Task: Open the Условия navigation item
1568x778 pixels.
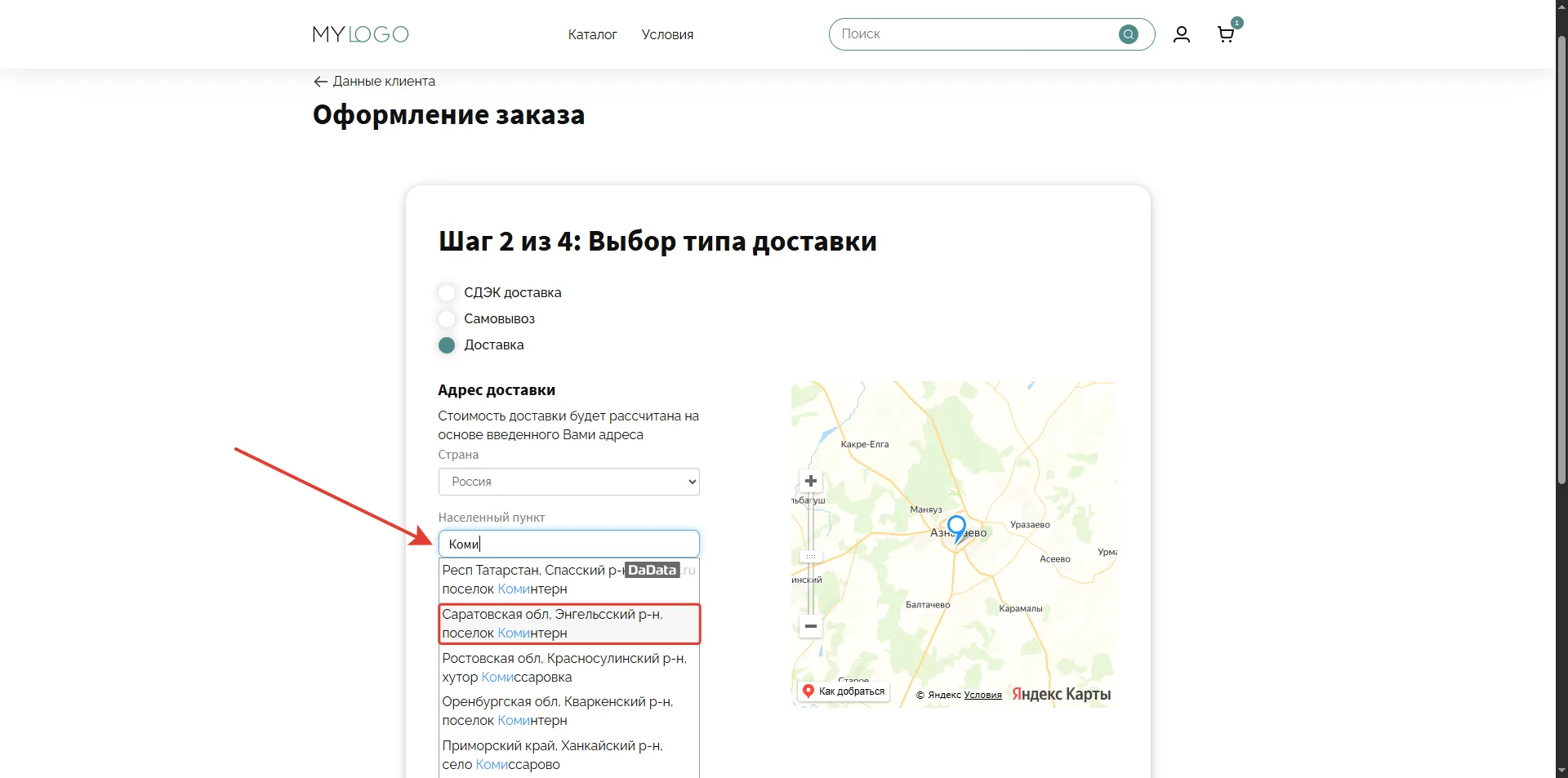Action: pos(667,34)
